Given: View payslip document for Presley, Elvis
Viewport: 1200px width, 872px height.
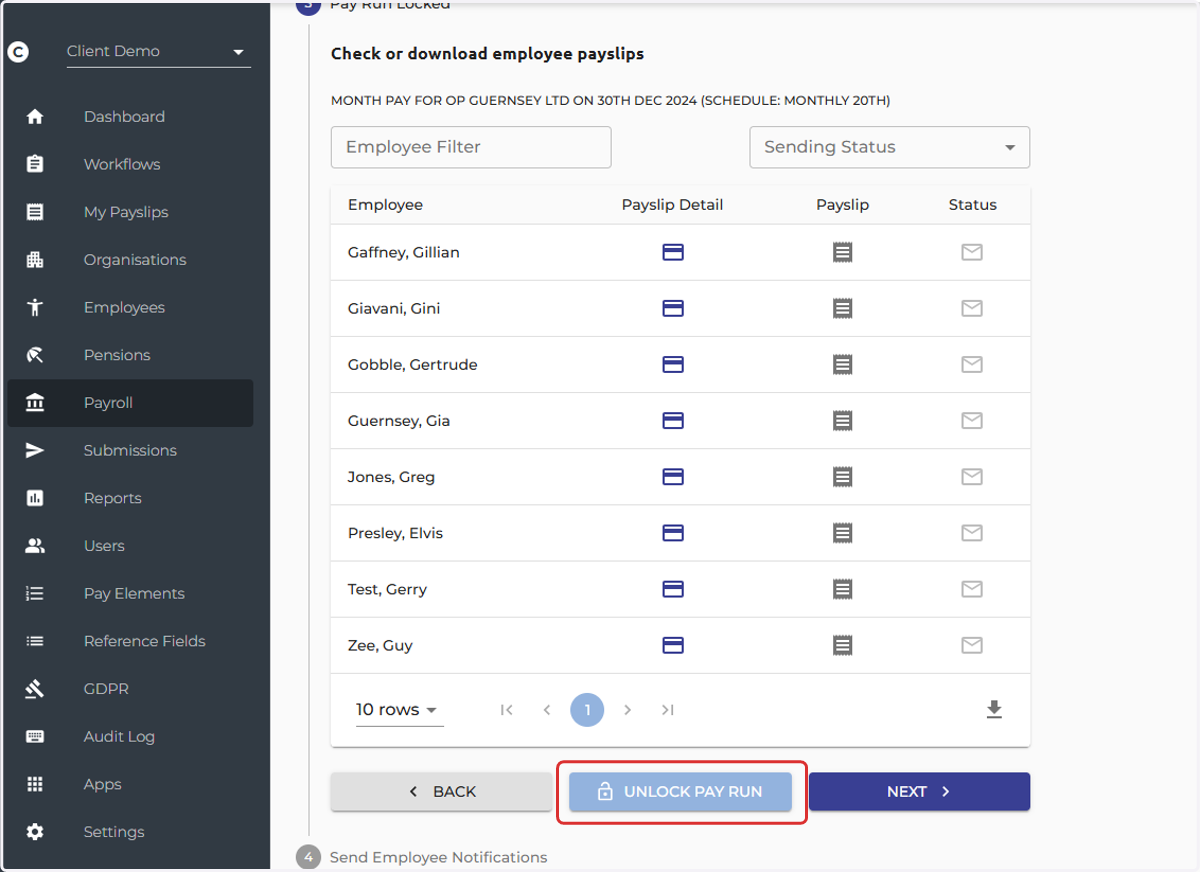Looking at the screenshot, I should [843, 533].
